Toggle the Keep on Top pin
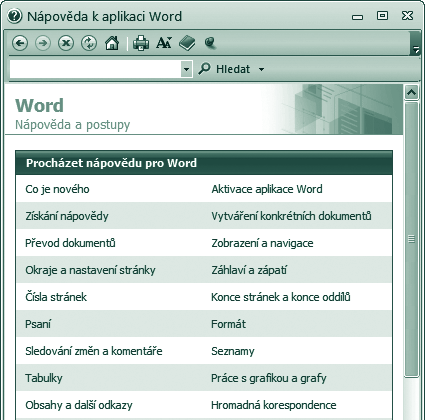This screenshot has height=420, width=426. [210, 43]
